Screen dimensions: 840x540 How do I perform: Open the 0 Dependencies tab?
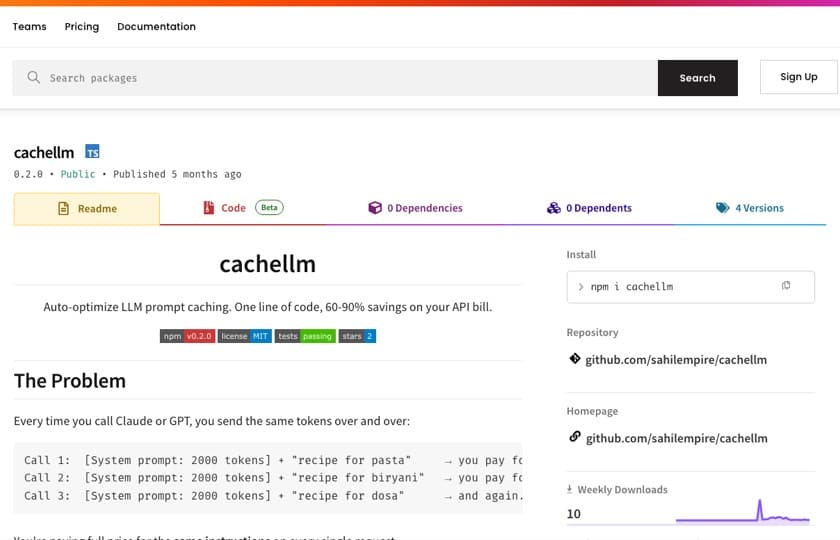click(x=416, y=208)
